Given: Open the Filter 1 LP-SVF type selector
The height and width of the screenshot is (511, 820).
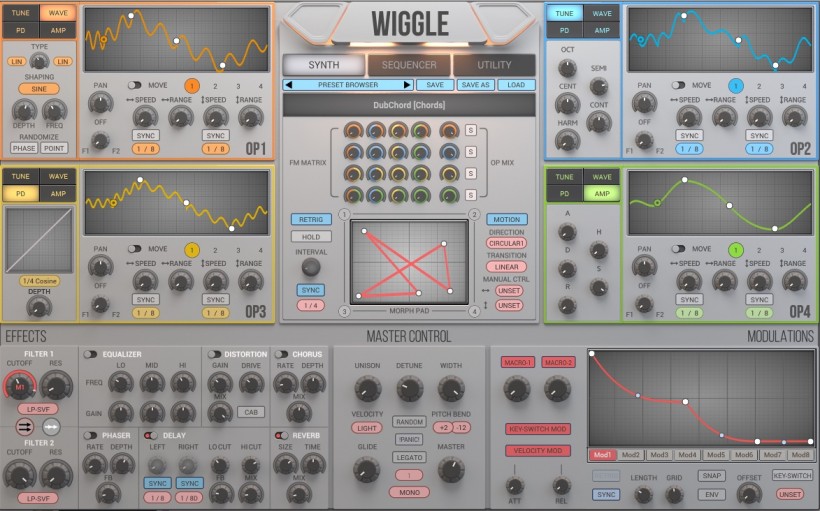Looking at the screenshot, I should 36,408.
